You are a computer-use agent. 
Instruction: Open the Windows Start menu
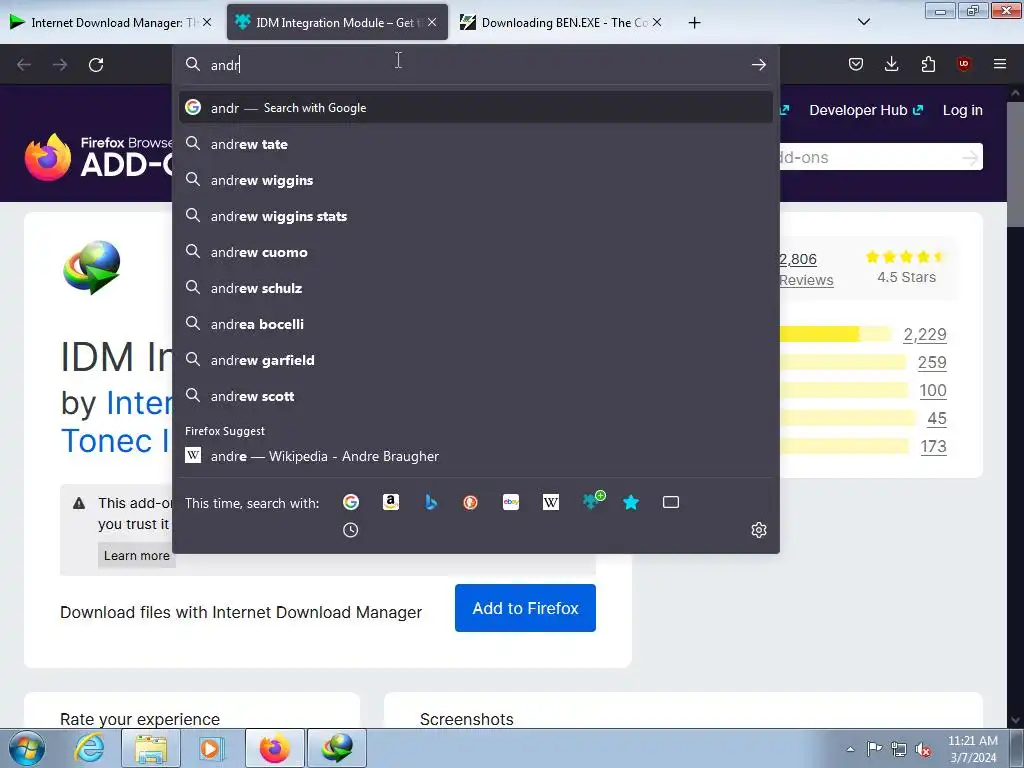[26, 748]
